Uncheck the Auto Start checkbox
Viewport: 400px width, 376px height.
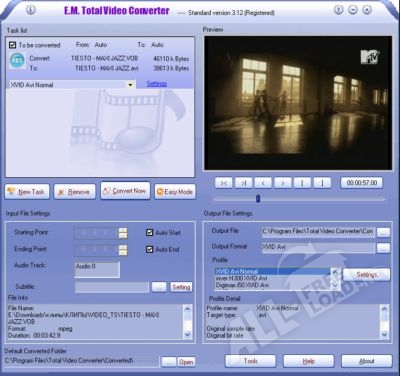[x=150, y=233]
